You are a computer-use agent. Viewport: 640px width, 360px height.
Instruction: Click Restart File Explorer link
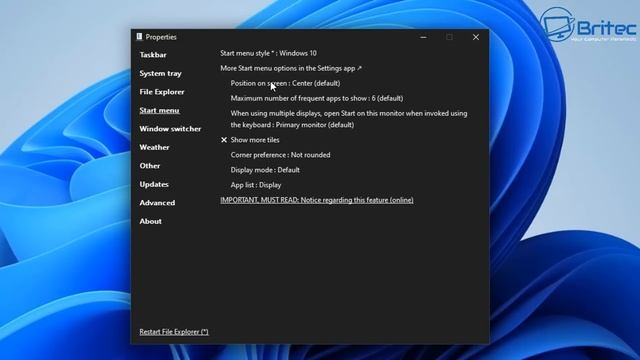[x=174, y=332]
